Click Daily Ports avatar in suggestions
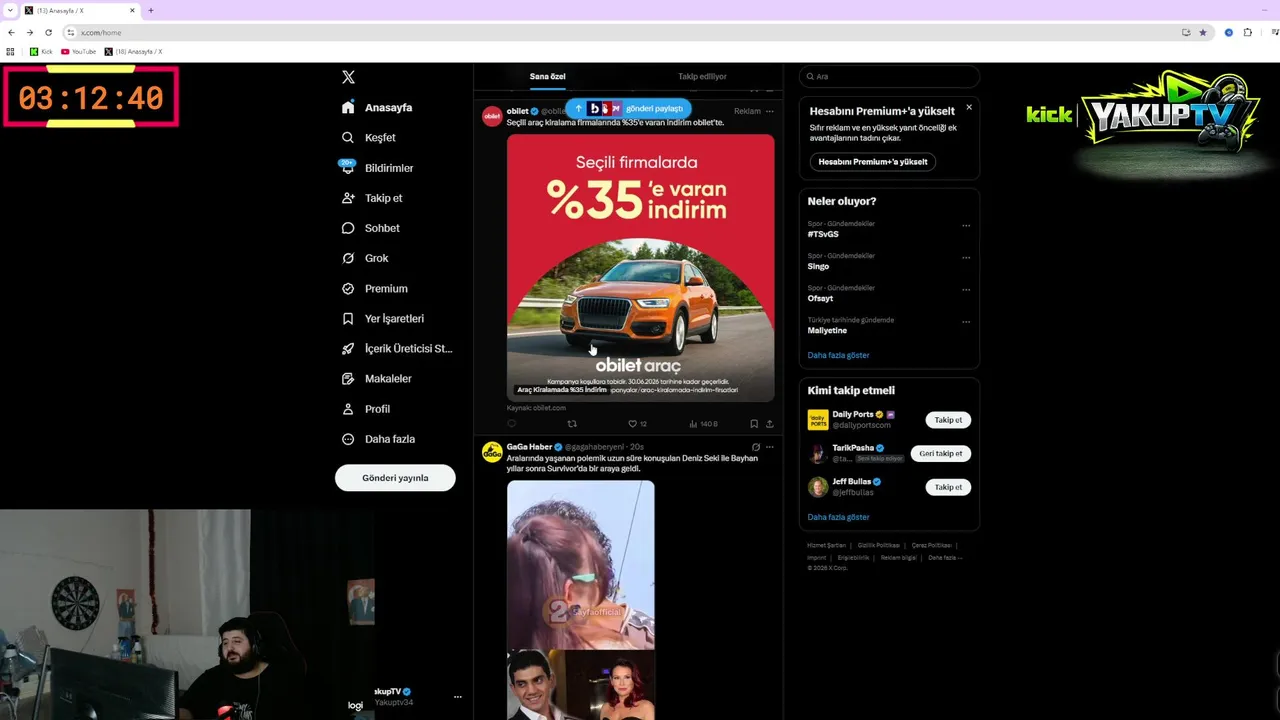 click(818, 420)
